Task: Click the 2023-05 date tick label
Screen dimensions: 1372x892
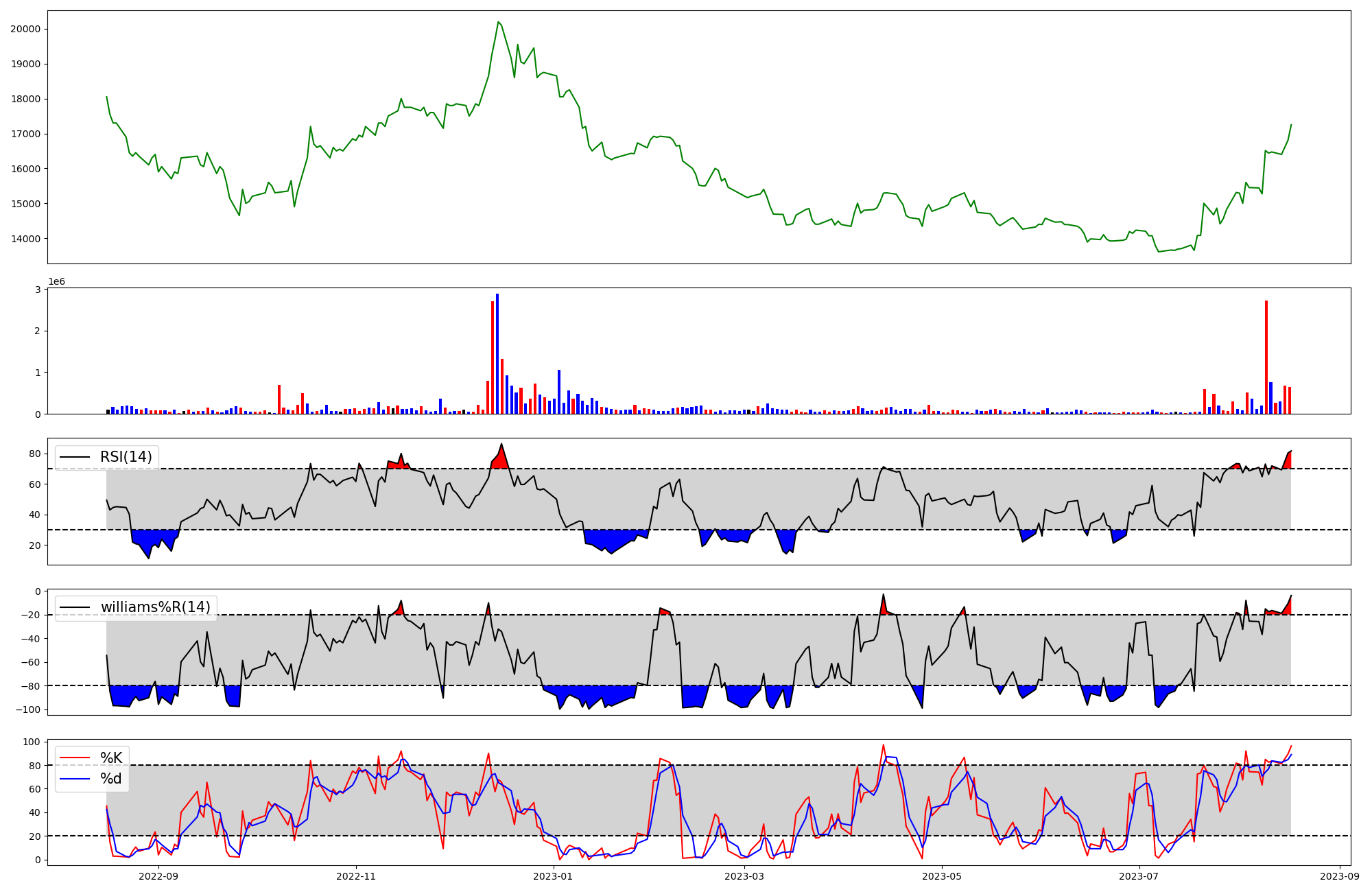Action: tap(942, 876)
